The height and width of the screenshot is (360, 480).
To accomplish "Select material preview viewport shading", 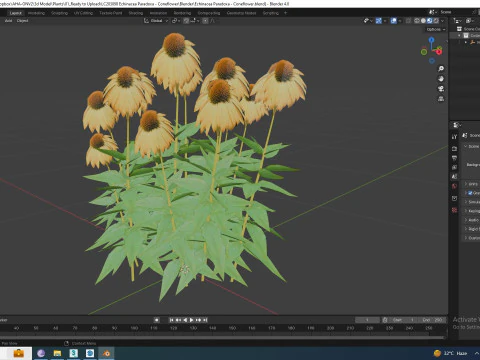I will tap(429, 21).
